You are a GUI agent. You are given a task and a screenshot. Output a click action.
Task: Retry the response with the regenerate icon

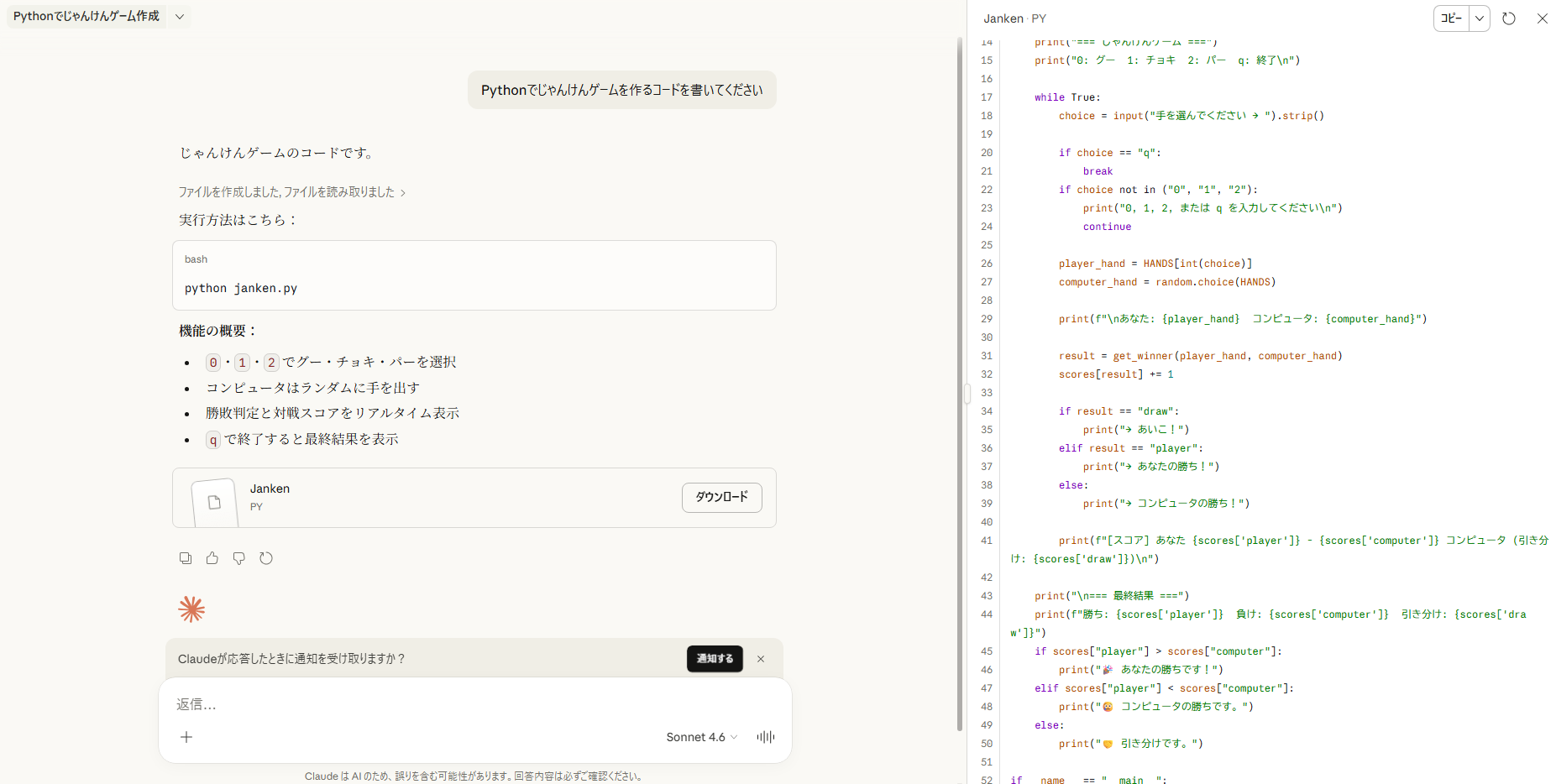point(266,558)
